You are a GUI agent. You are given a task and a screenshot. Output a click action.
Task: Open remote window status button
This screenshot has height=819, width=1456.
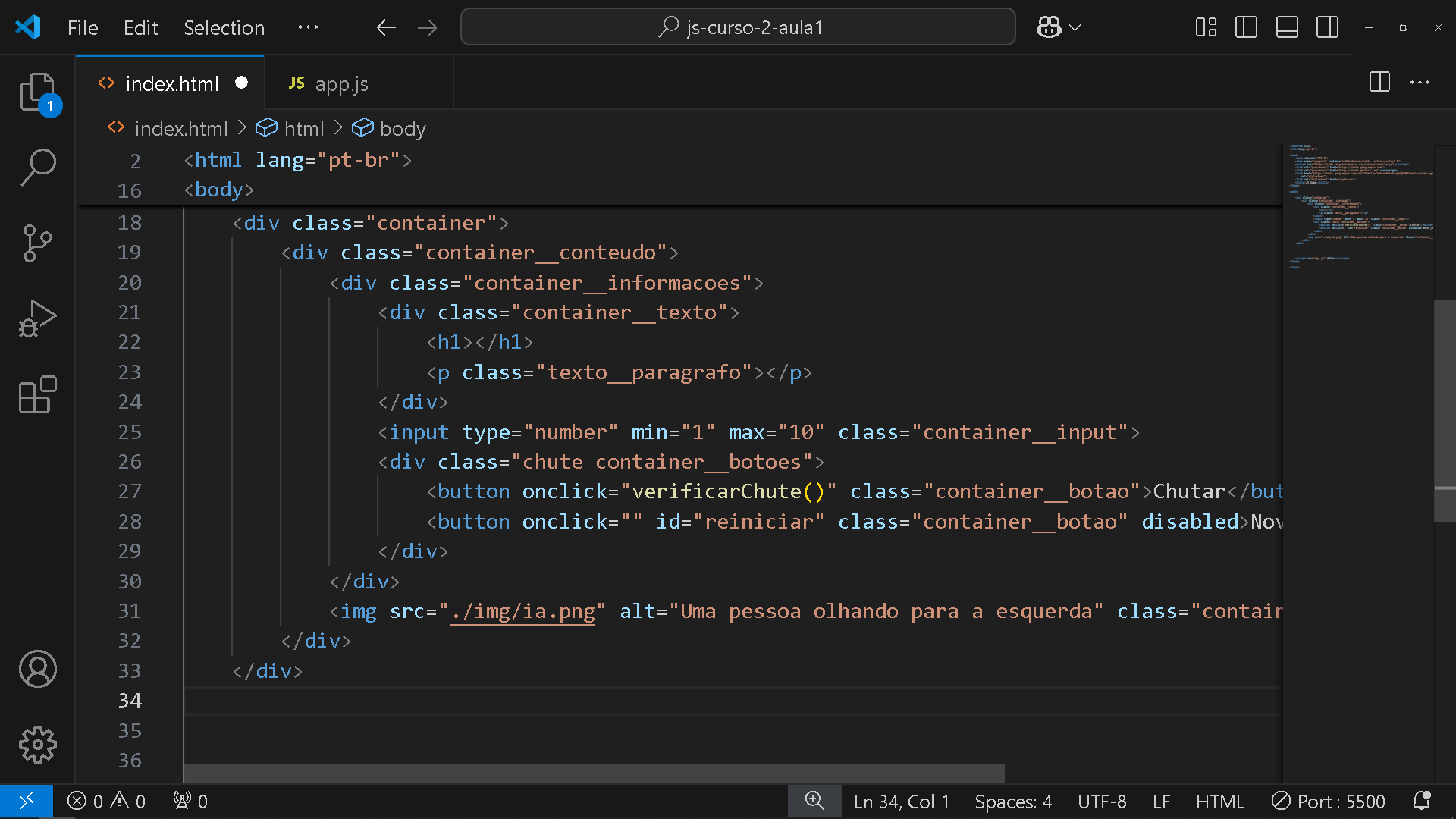pos(27,802)
